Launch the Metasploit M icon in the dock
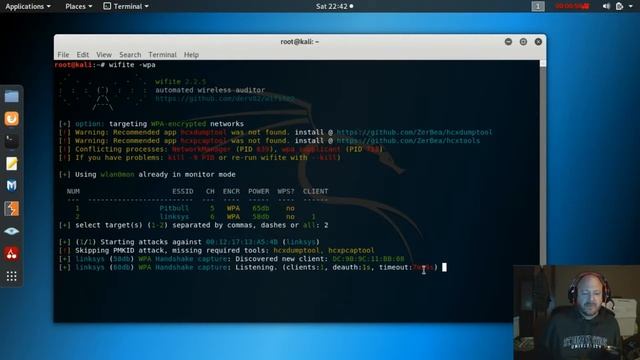Viewport: 640px width, 360px height. (x=11, y=186)
